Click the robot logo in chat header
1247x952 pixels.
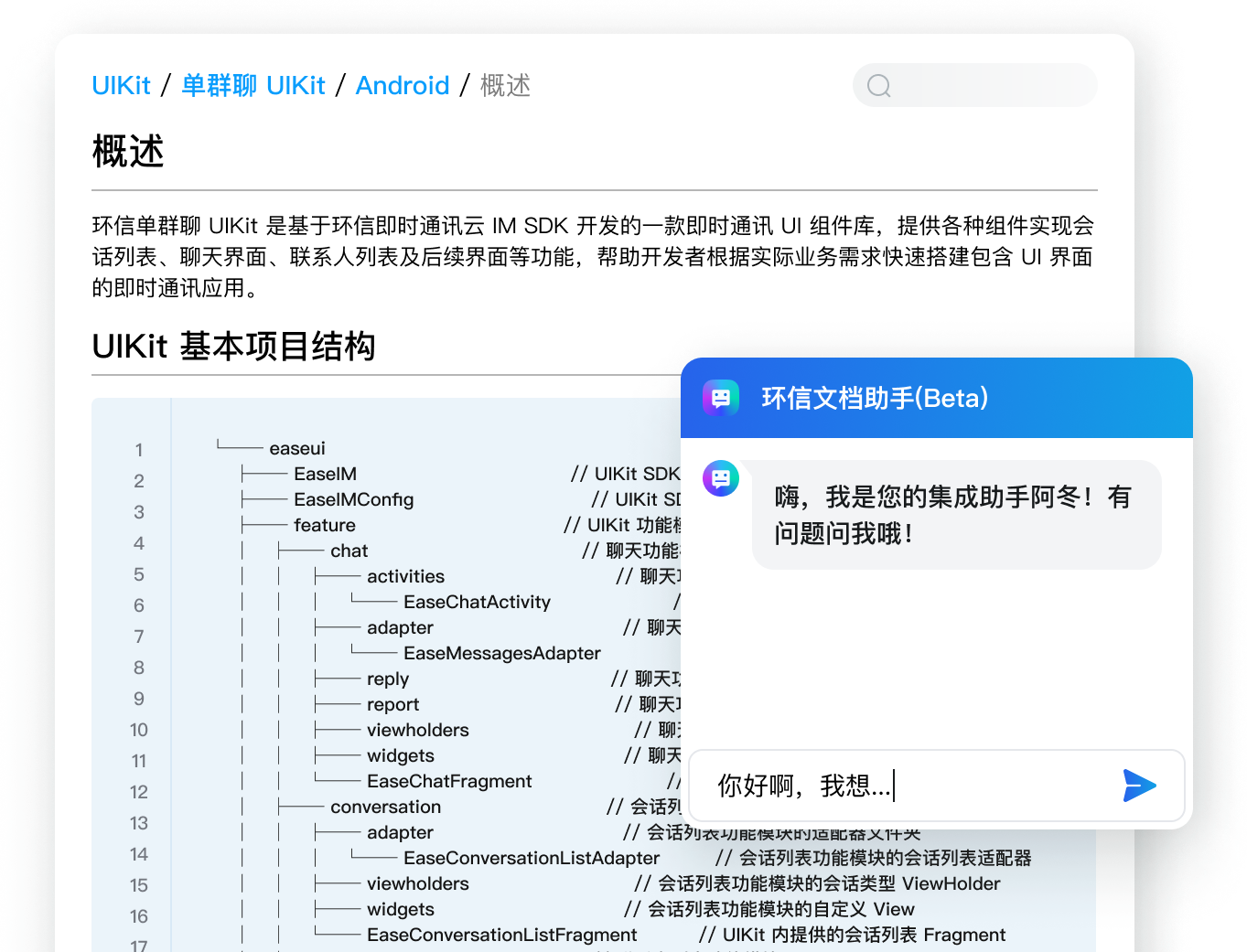[x=721, y=399]
